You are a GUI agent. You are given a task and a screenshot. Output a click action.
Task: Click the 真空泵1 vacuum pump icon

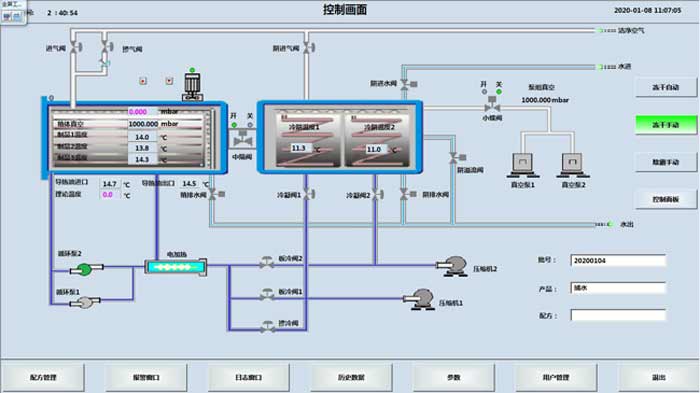[x=522, y=165]
